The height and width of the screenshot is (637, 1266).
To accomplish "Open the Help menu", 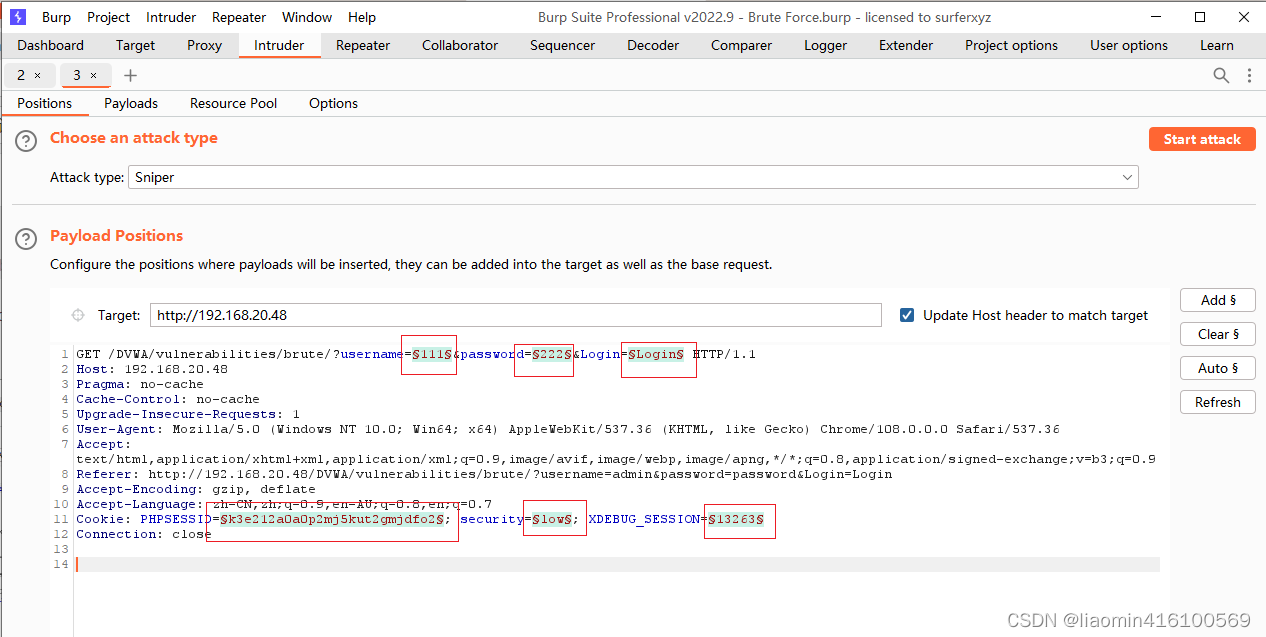I will pyautogui.click(x=362, y=17).
